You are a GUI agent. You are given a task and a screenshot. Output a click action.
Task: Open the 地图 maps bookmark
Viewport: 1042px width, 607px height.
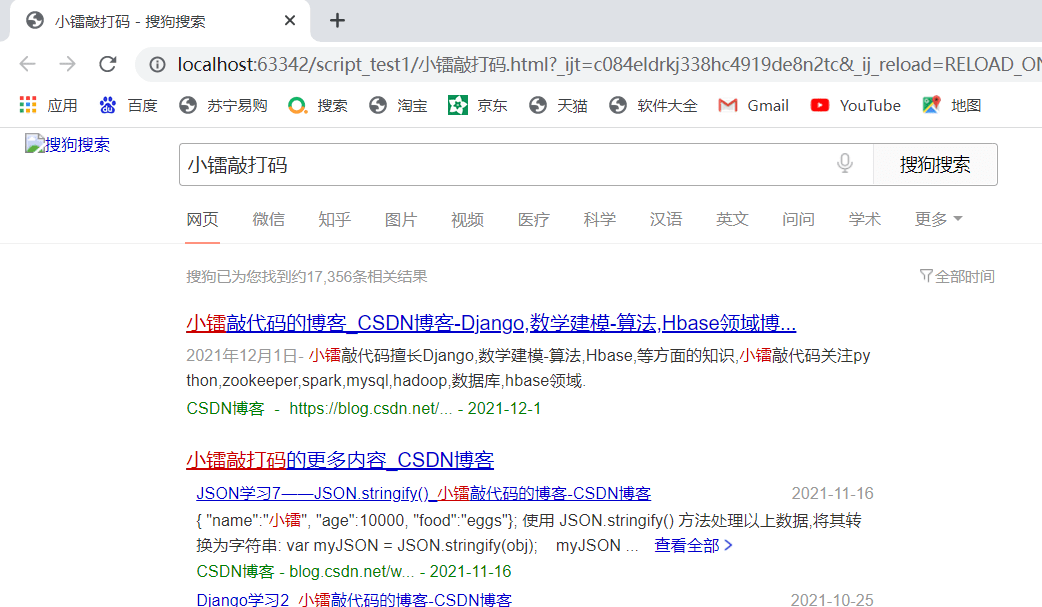952,105
